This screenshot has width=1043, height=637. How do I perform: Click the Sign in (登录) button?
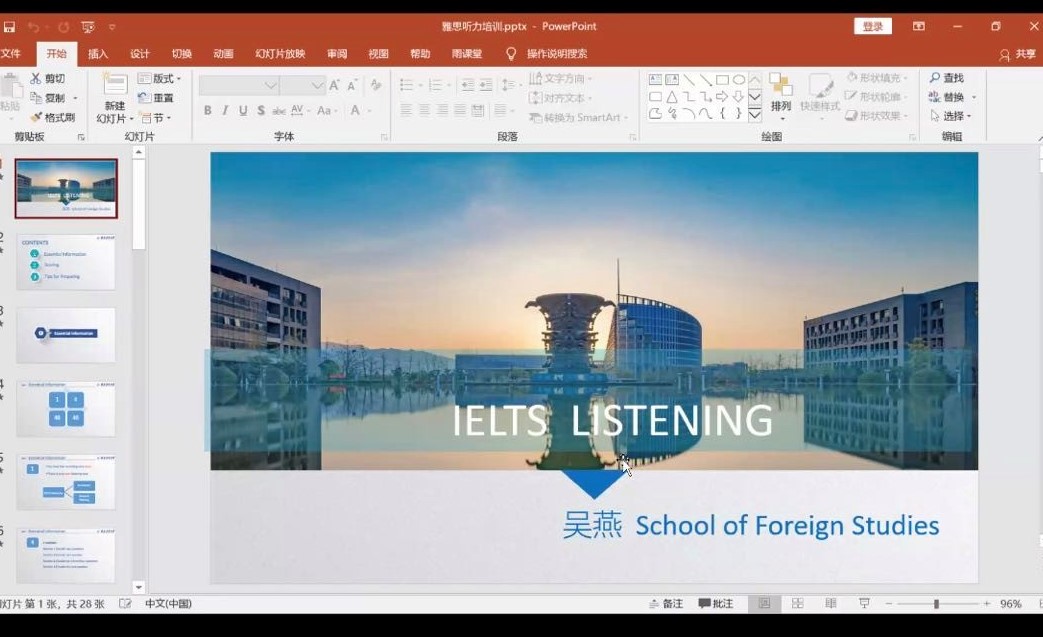(872, 27)
